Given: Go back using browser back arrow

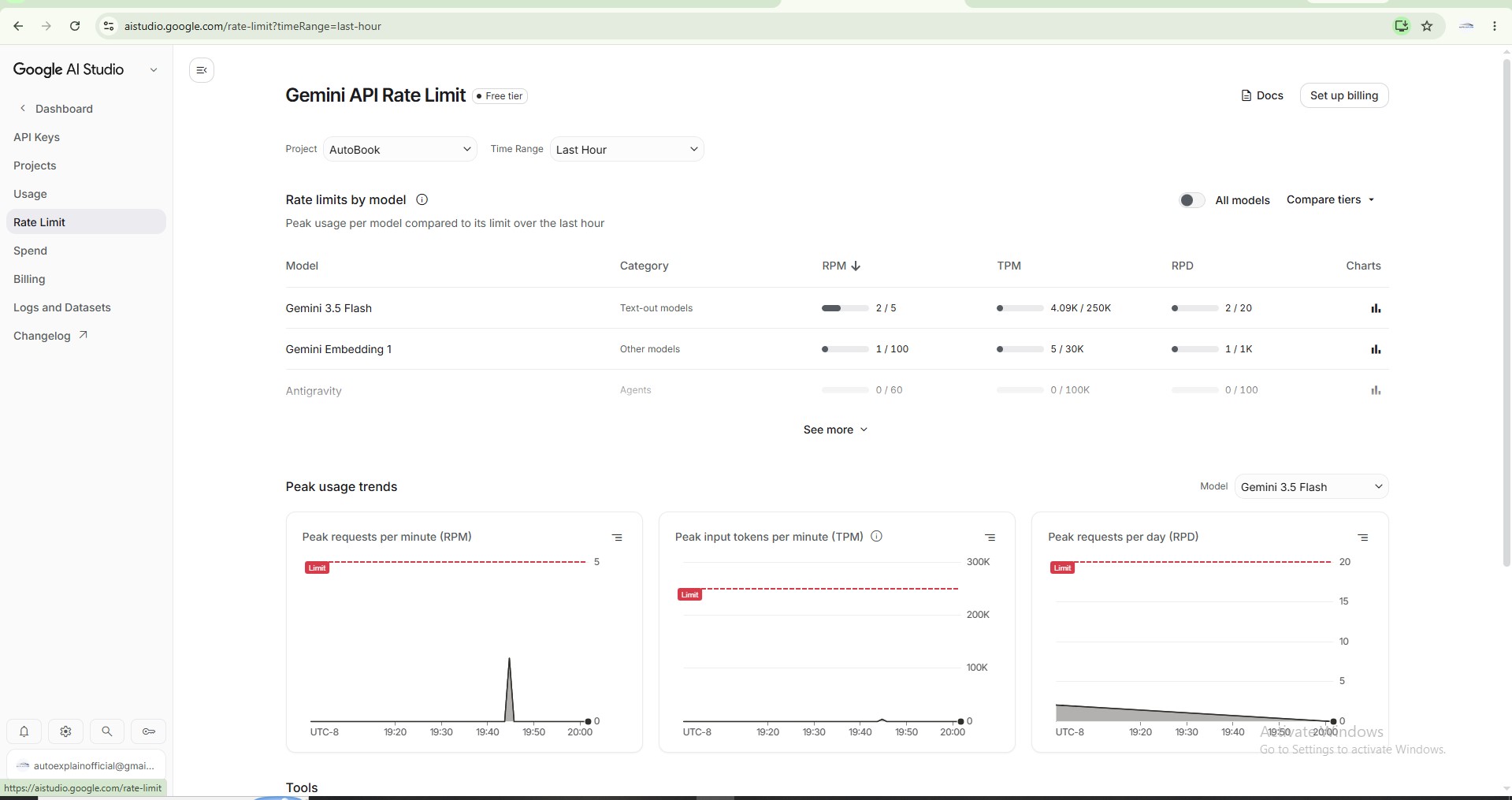Looking at the screenshot, I should [x=18, y=26].
